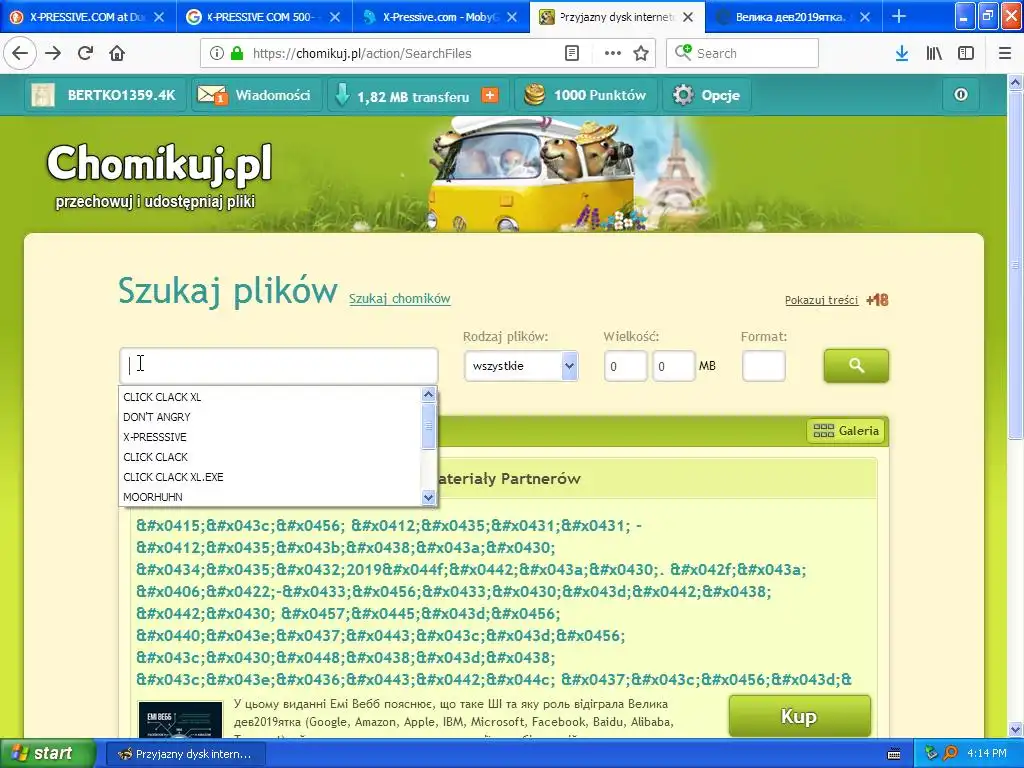Select CLICK CLACK suggestion
This screenshot has height=768, width=1024.
[270, 457]
